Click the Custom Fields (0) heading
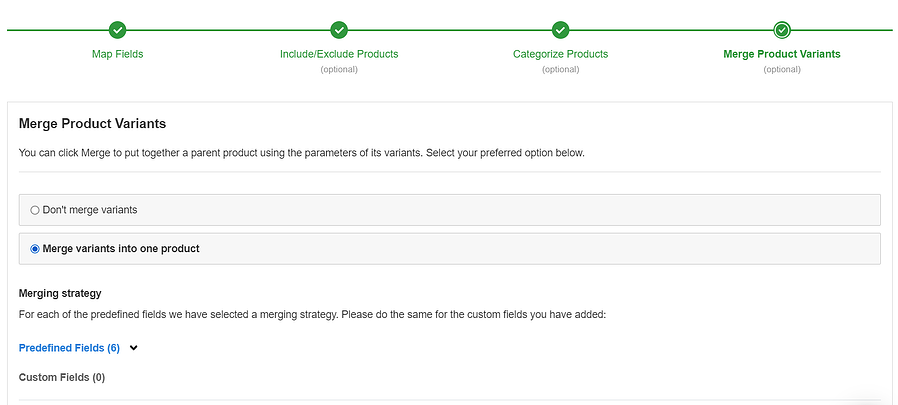 (x=62, y=377)
